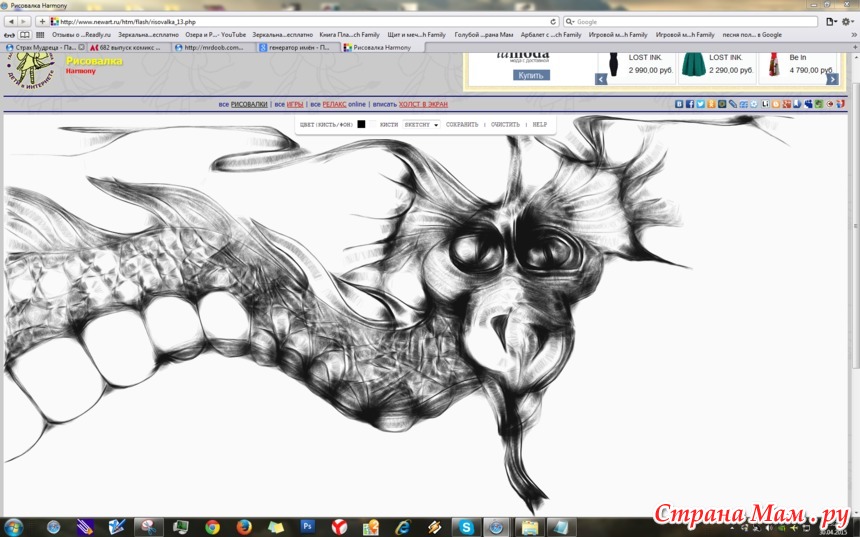The width and height of the screenshot is (860, 537).
Task: Open the 'Книга Пла...ch Family' bookmark
Action: pos(349,35)
